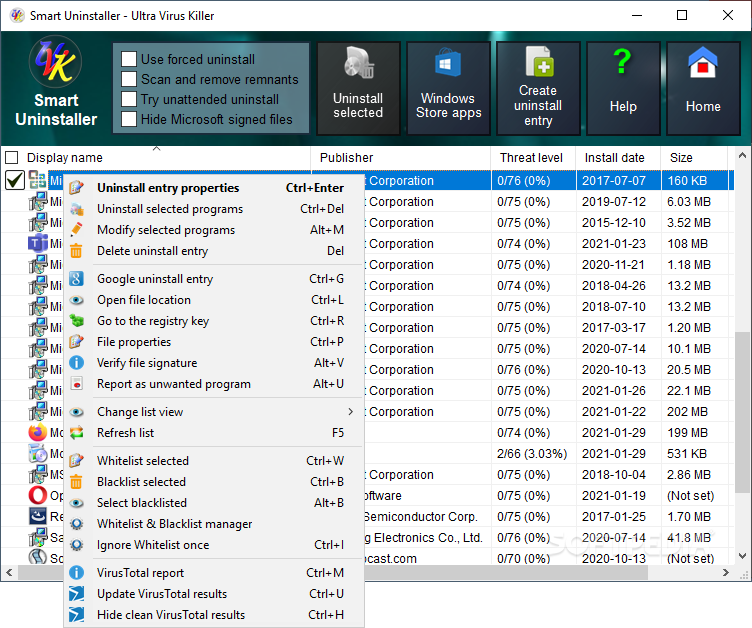Toggle Try unattended uninstall checkbox
752x628 pixels.
[129, 99]
